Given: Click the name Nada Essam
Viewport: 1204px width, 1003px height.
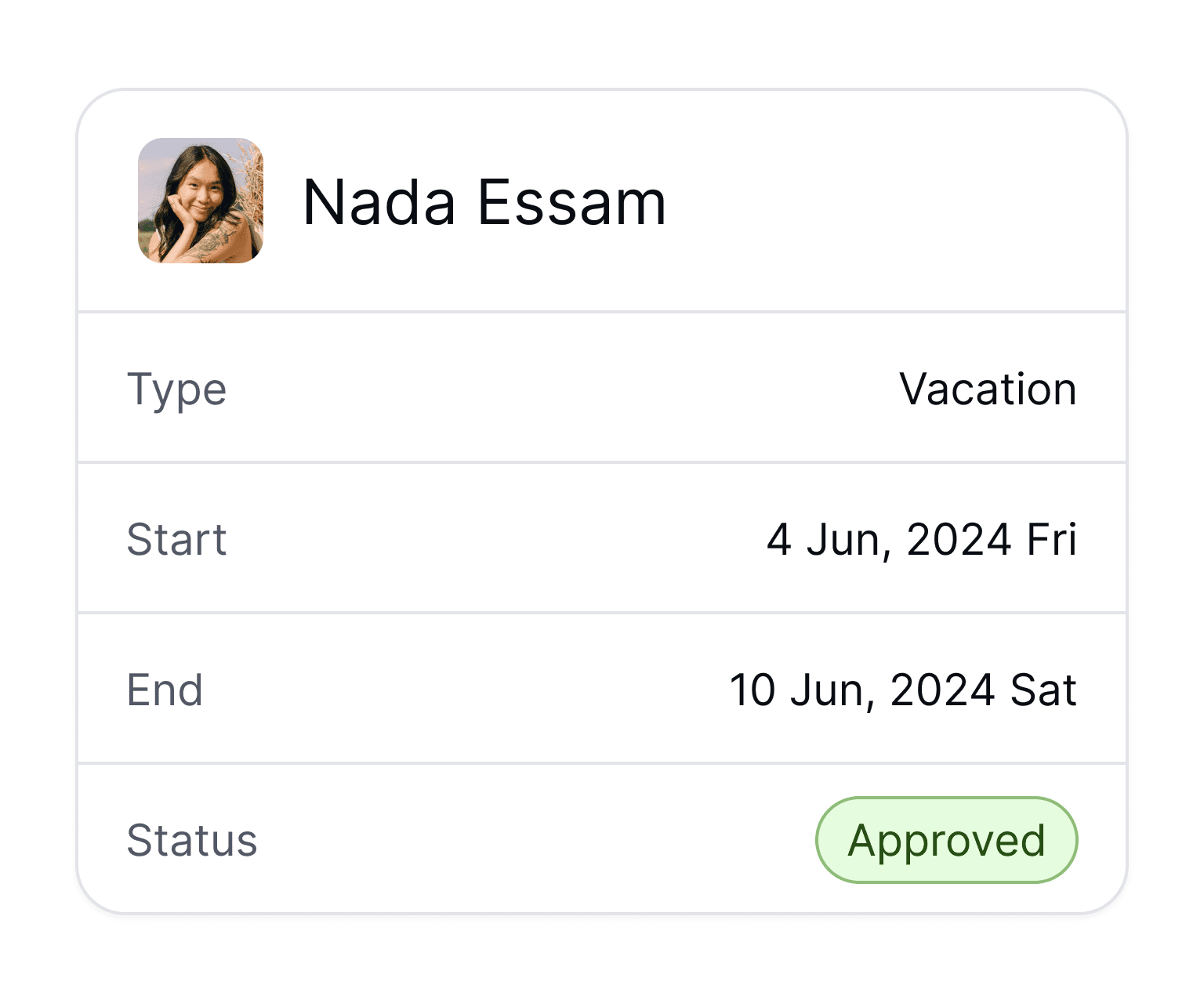Looking at the screenshot, I should (484, 202).
